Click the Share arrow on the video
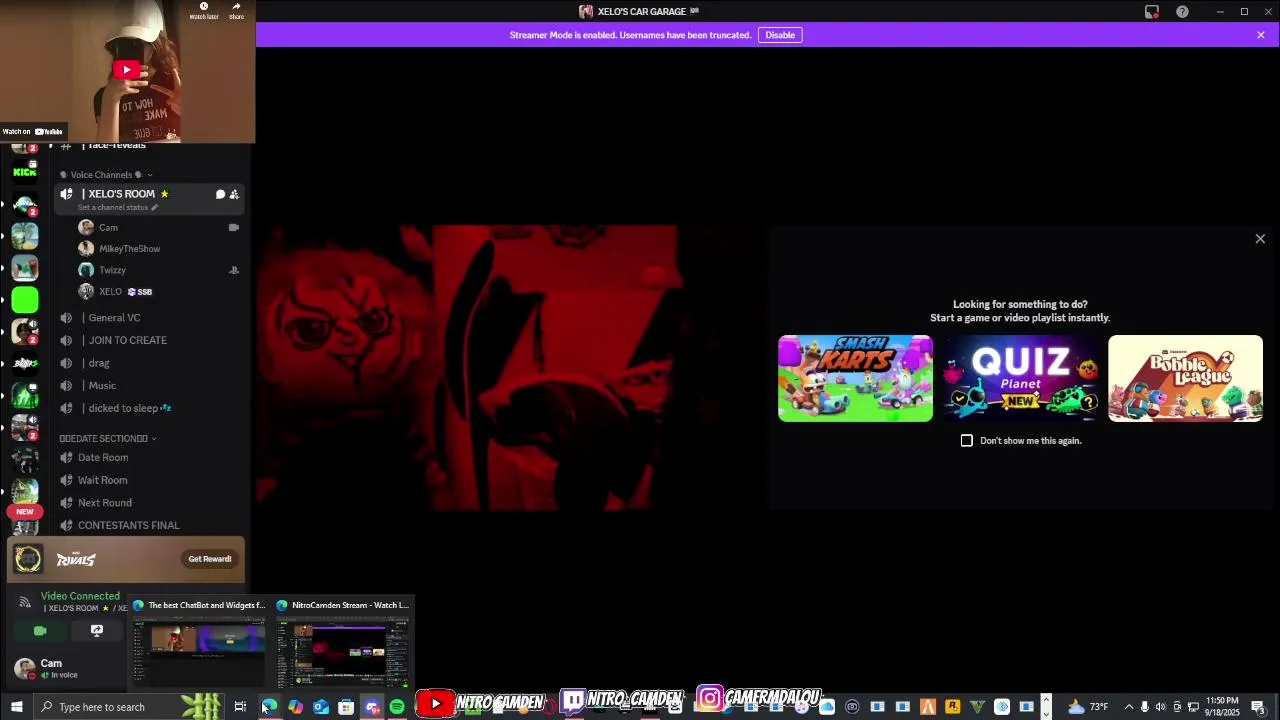This screenshot has width=1280, height=720. coord(236,11)
